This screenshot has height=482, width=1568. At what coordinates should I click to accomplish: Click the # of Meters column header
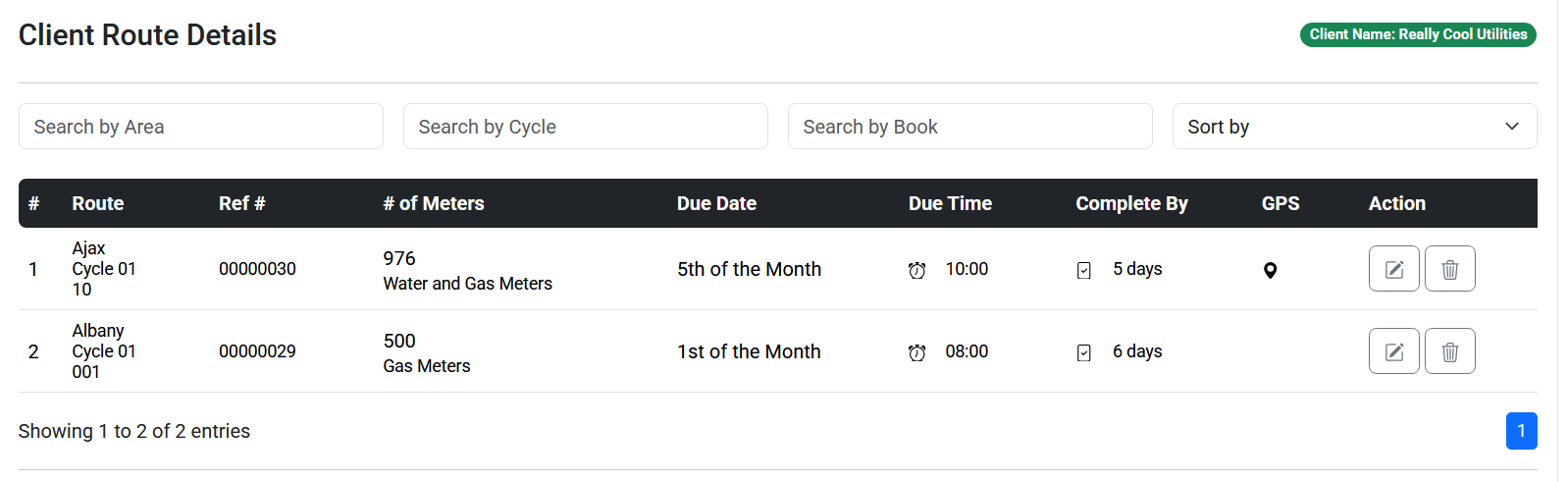[434, 203]
